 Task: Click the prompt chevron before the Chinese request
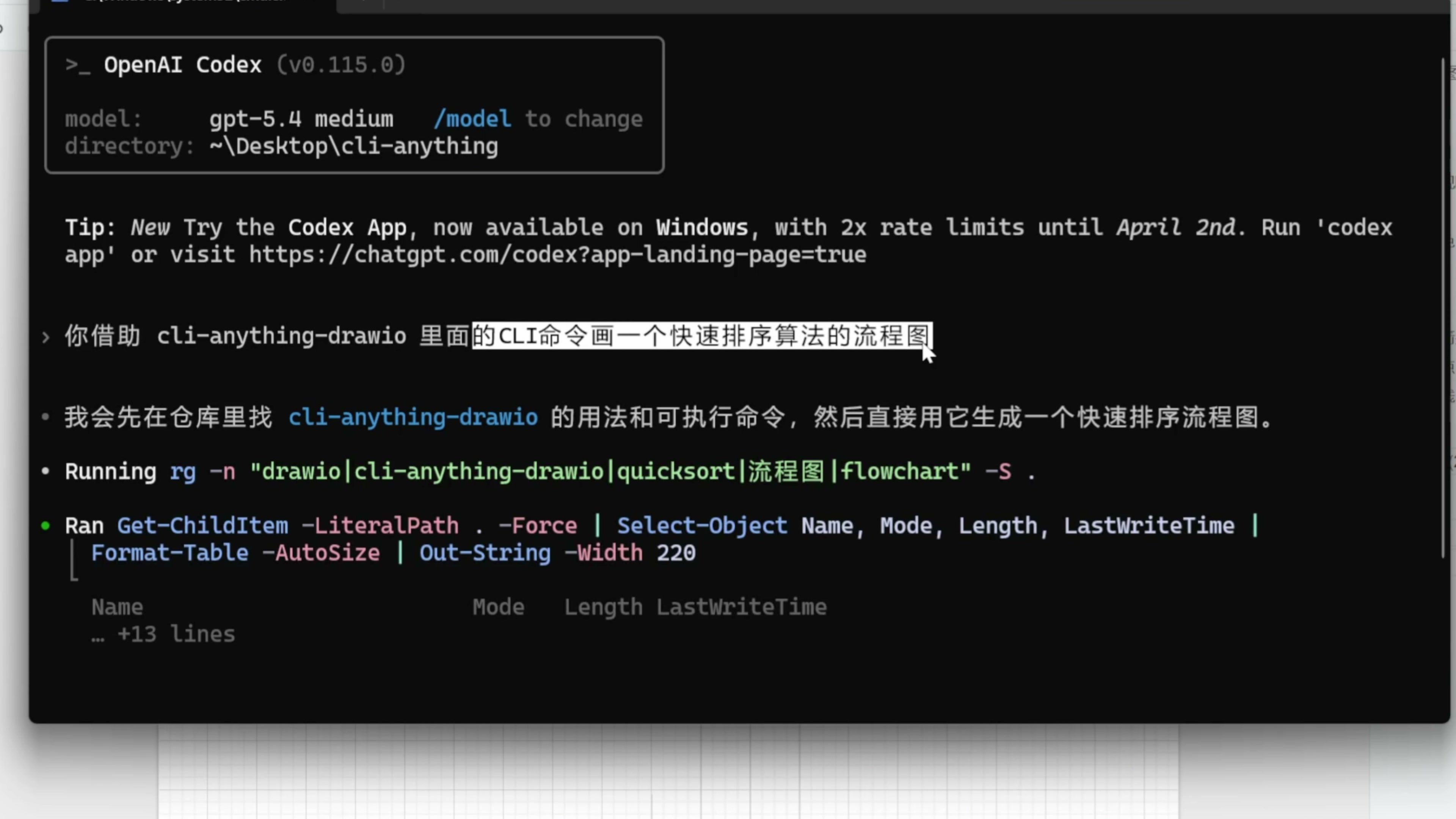[x=46, y=337]
